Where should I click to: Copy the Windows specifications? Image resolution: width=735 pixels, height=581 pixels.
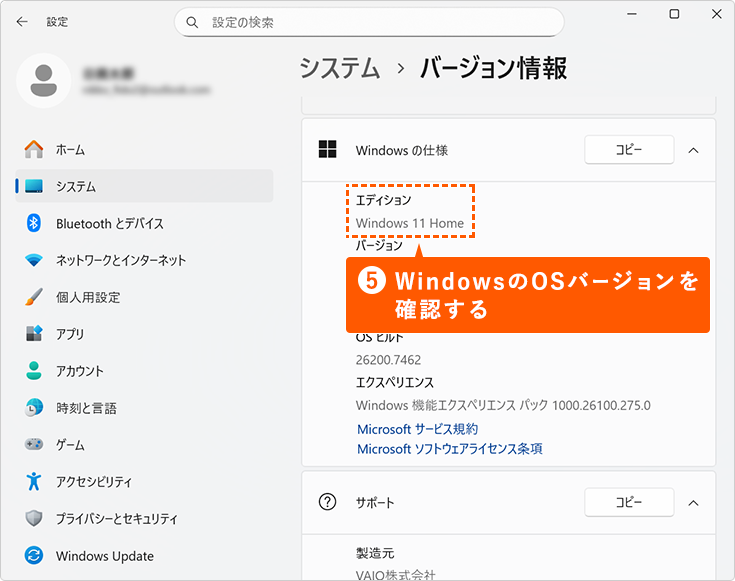(x=628, y=150)
